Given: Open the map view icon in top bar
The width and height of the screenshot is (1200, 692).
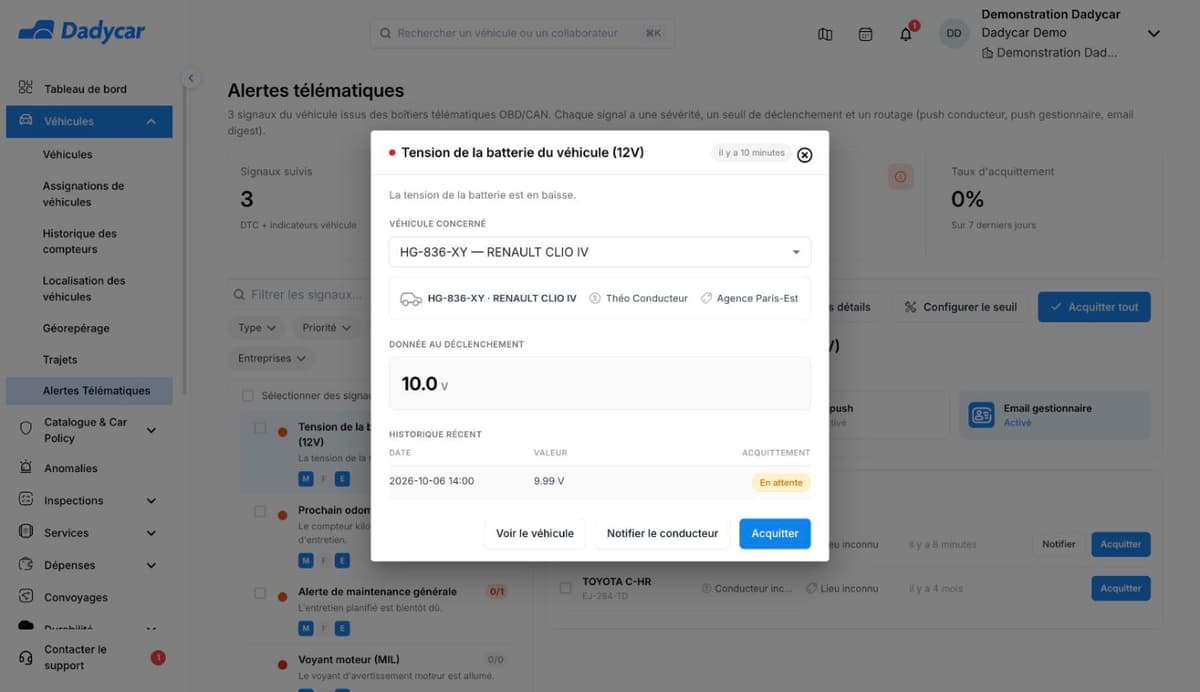Looking at the screenshot, I should point(825,34).
